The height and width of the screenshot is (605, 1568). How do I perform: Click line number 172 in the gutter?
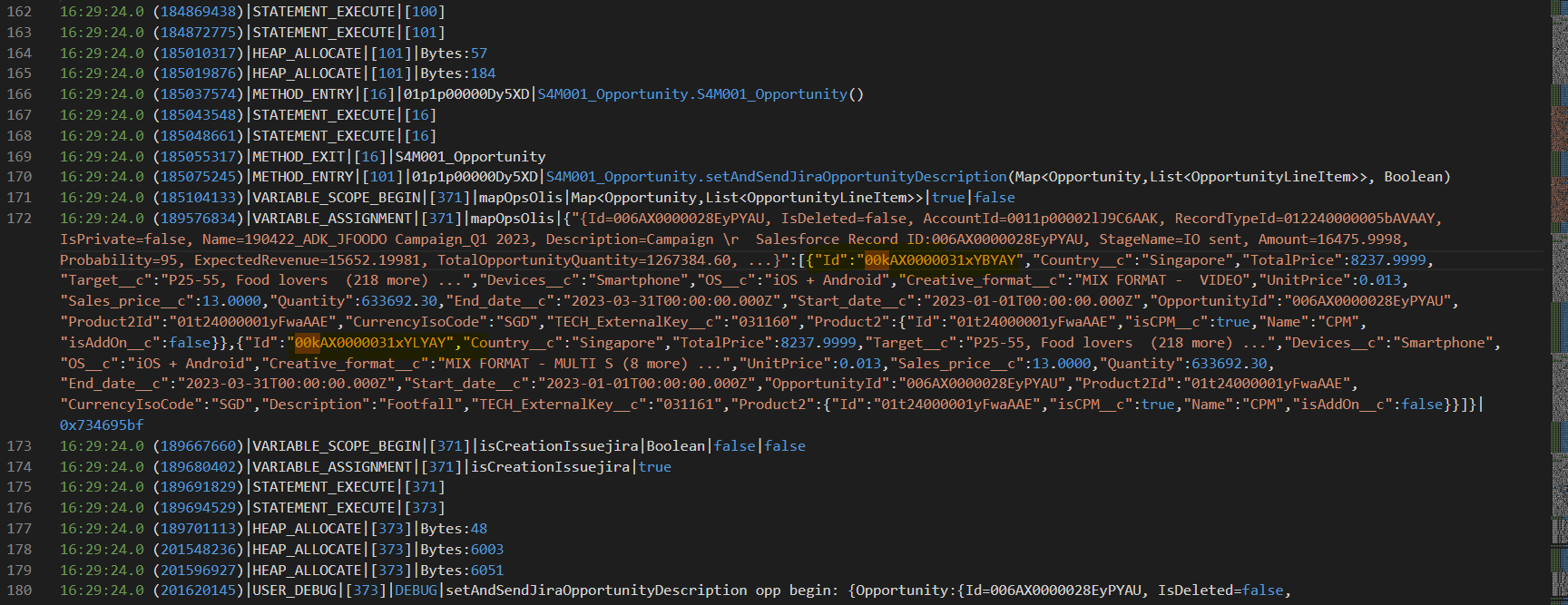click(x=19, y=219)
